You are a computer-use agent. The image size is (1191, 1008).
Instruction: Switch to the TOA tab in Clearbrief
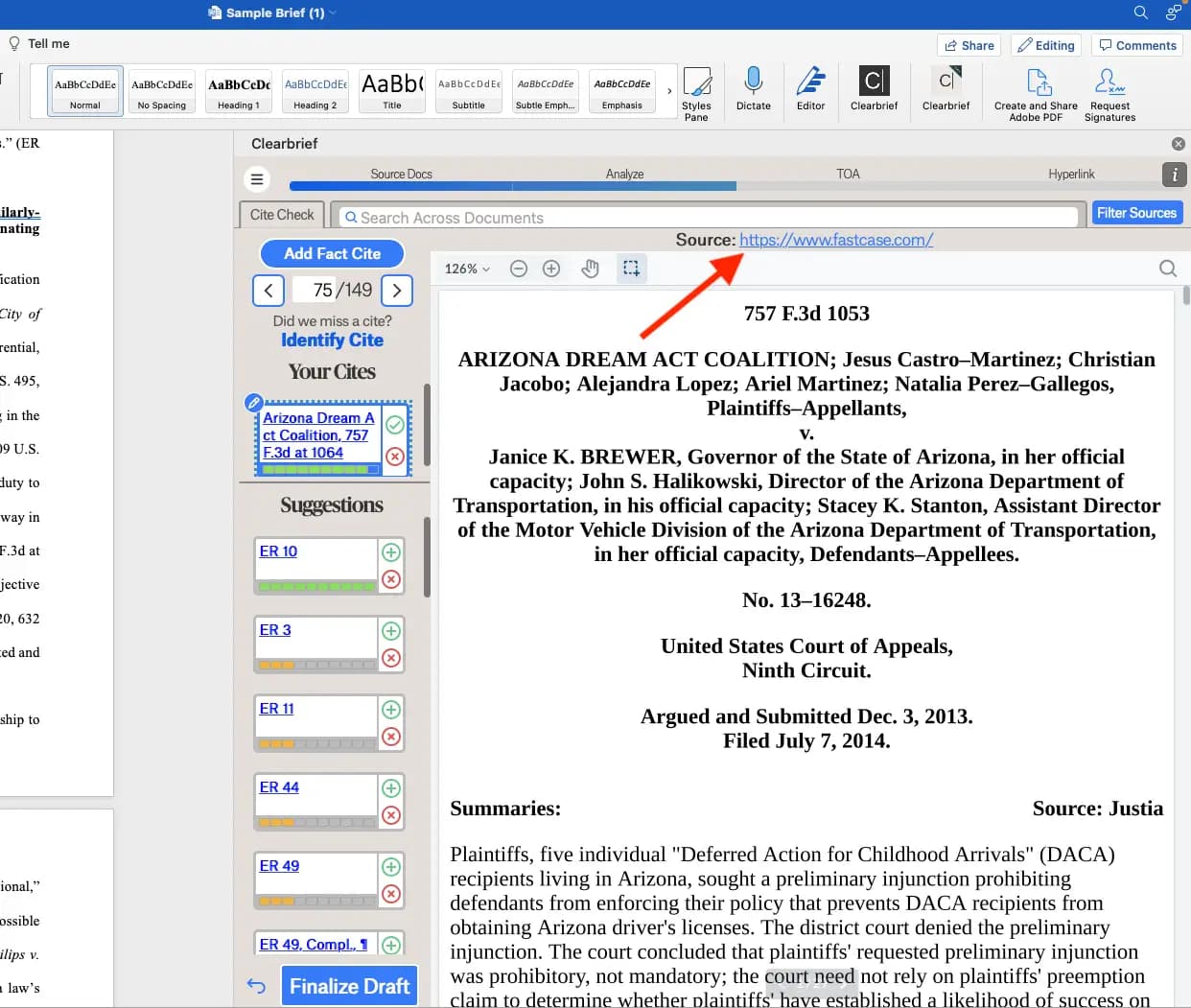[x=848, y=174]
